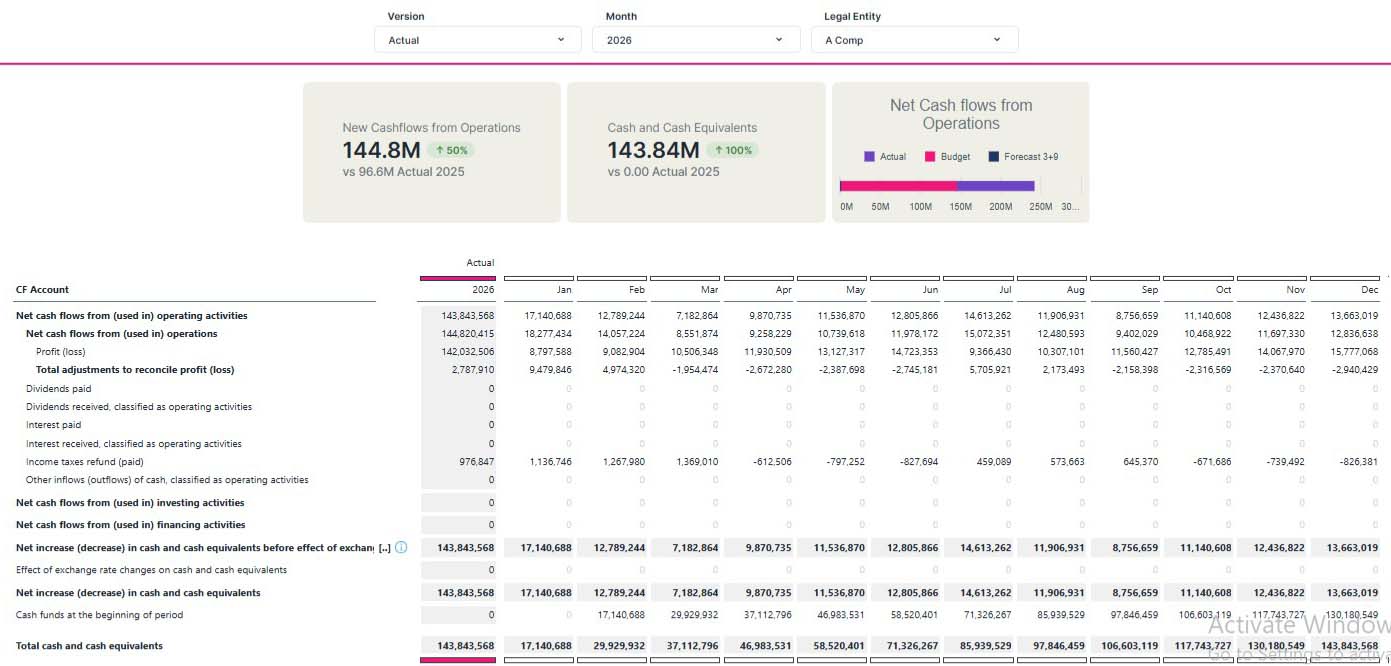This screenshot has height=666, width=1391.
Task: Click the Legal Entity dropdown chevron arrow
Action: [x=997, y=40]
